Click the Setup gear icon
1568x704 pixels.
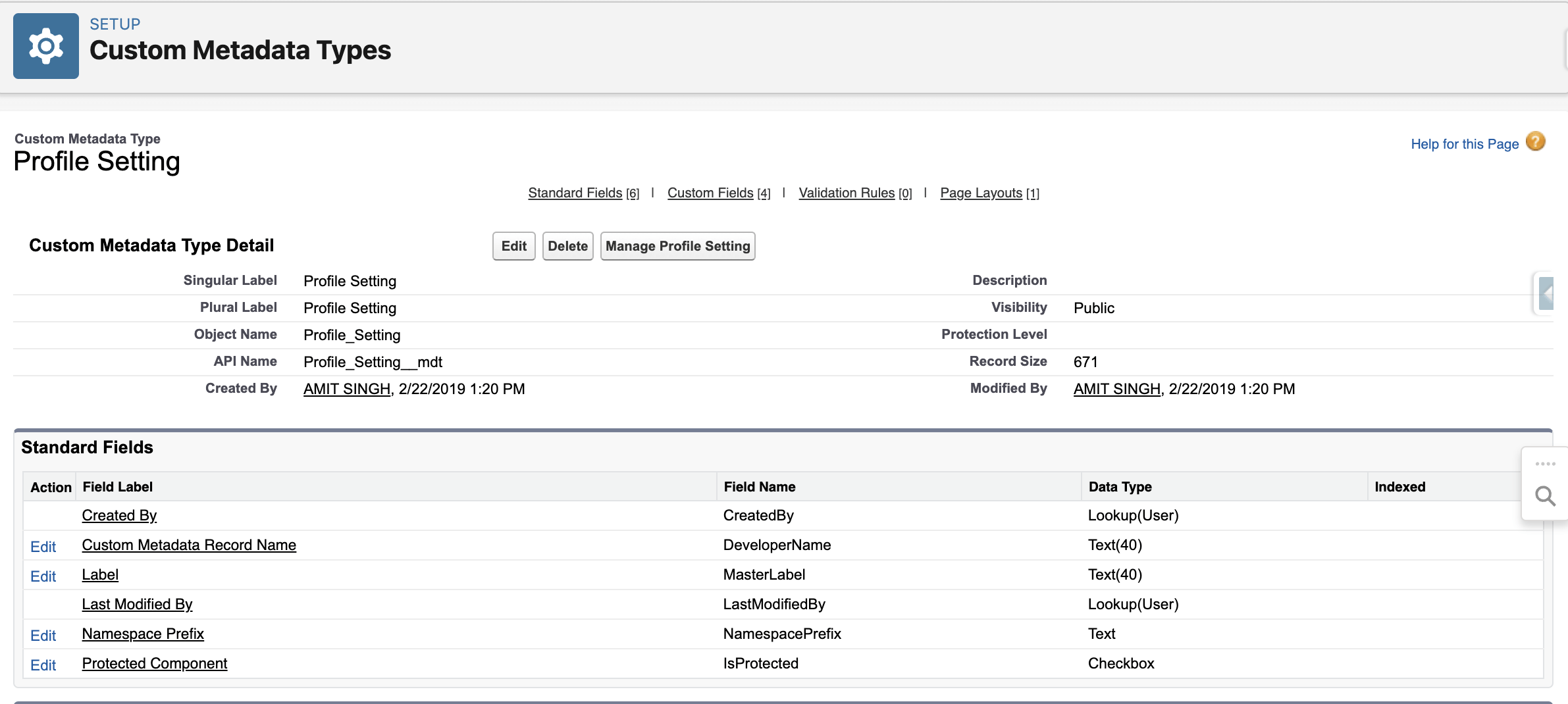coord(46,46)
